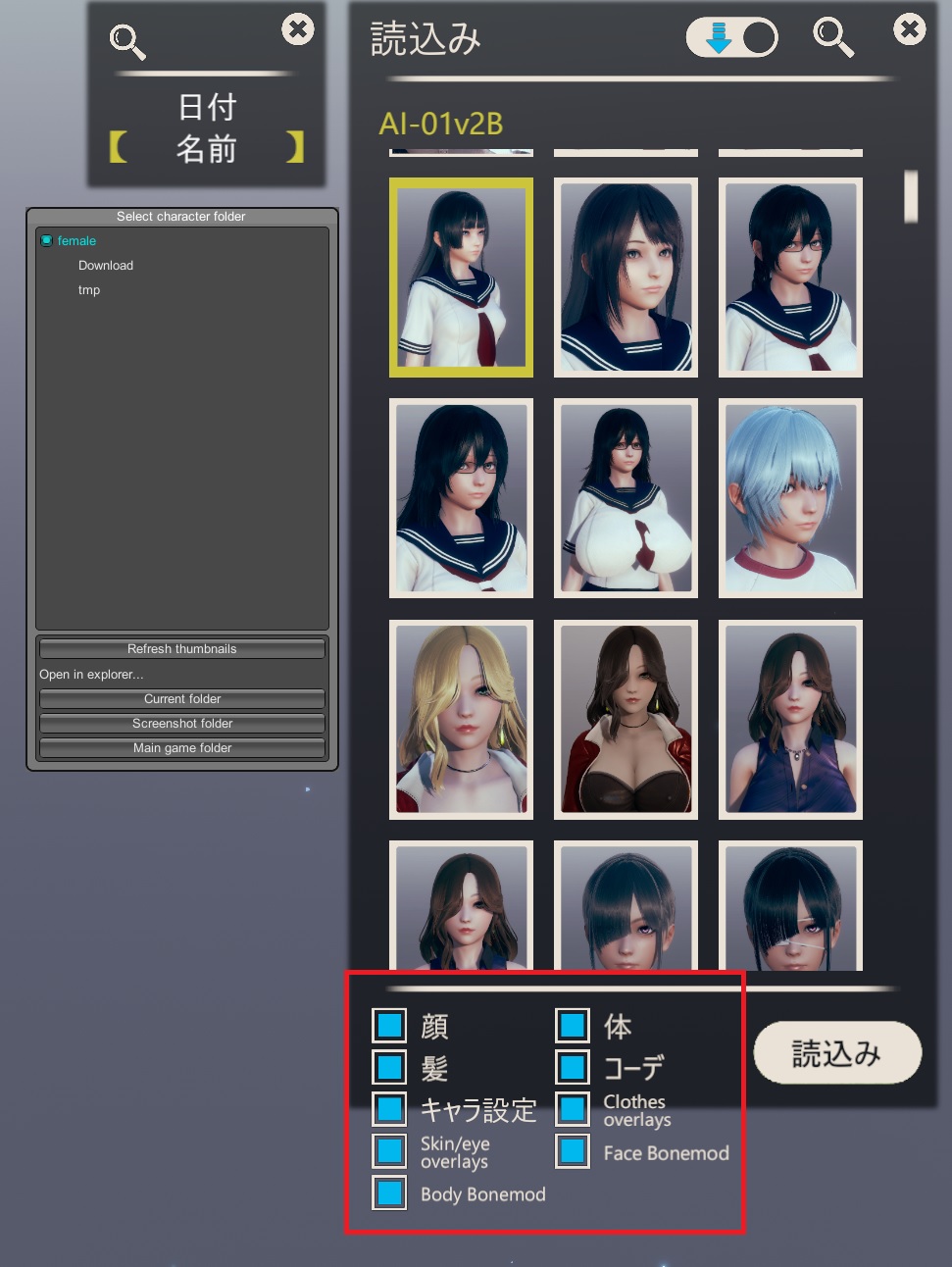Toggle the 髪 (hair) checkbox

[389, 1067]
